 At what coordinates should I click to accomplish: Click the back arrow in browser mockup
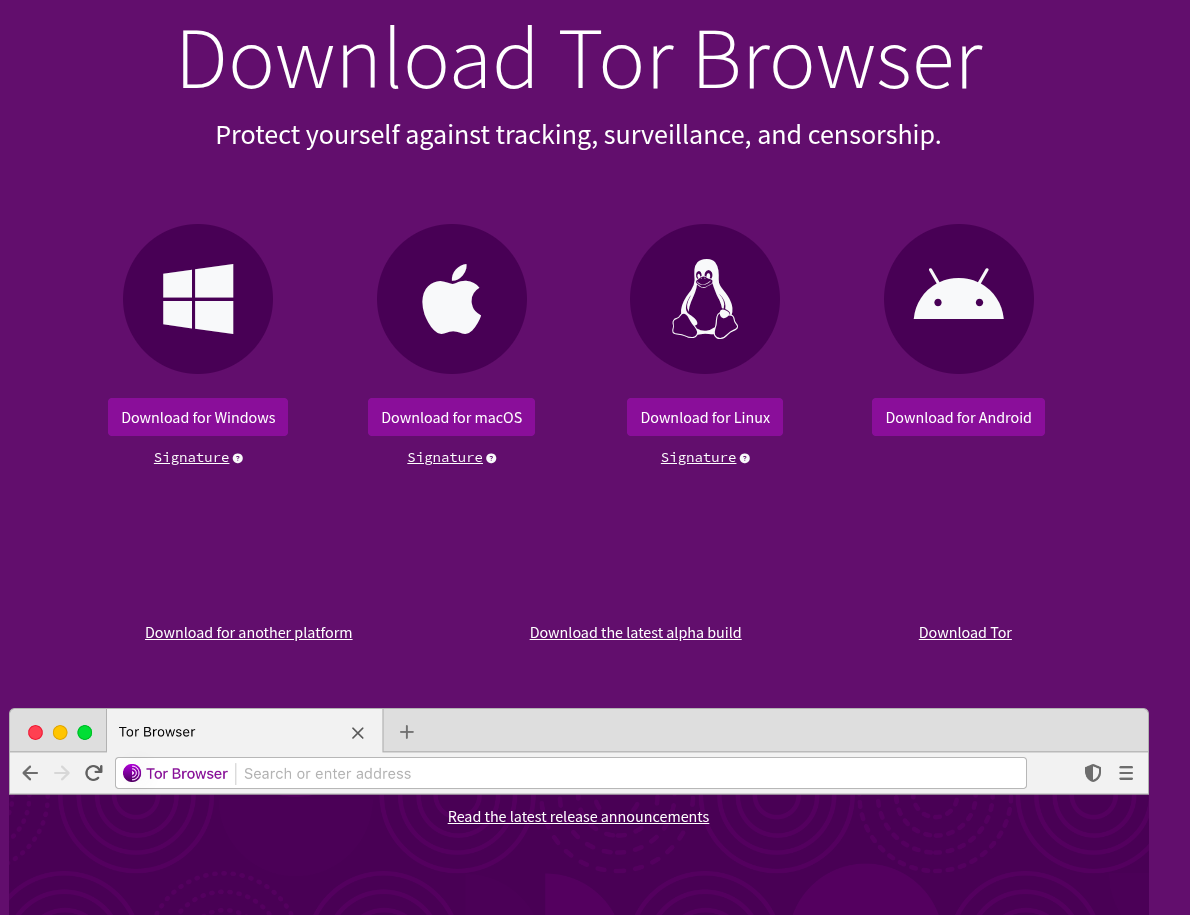(x=30, y=773)
